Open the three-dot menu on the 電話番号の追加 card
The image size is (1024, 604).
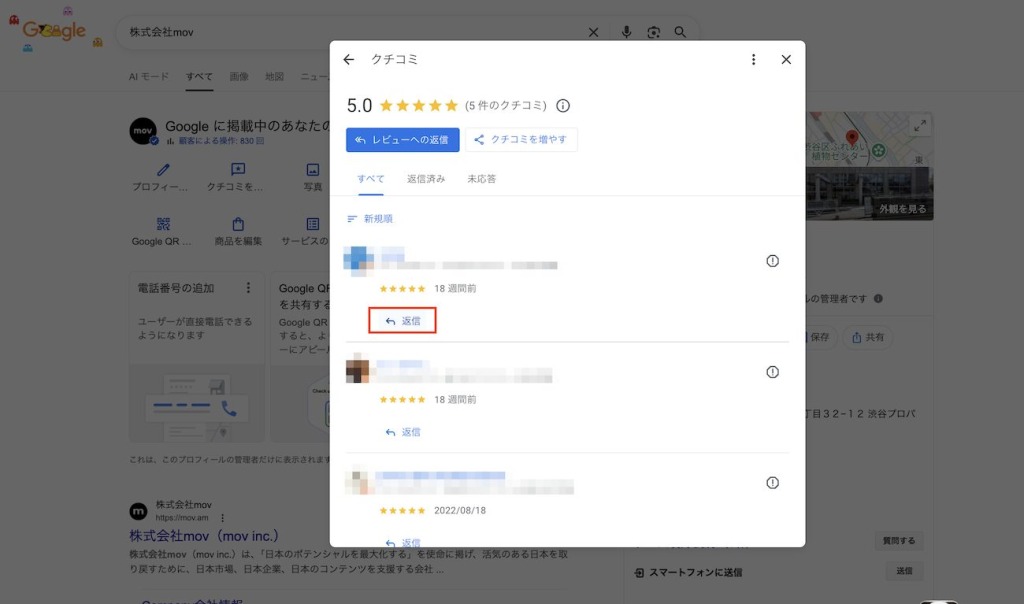pyautogui.click(x=249, y=288)
